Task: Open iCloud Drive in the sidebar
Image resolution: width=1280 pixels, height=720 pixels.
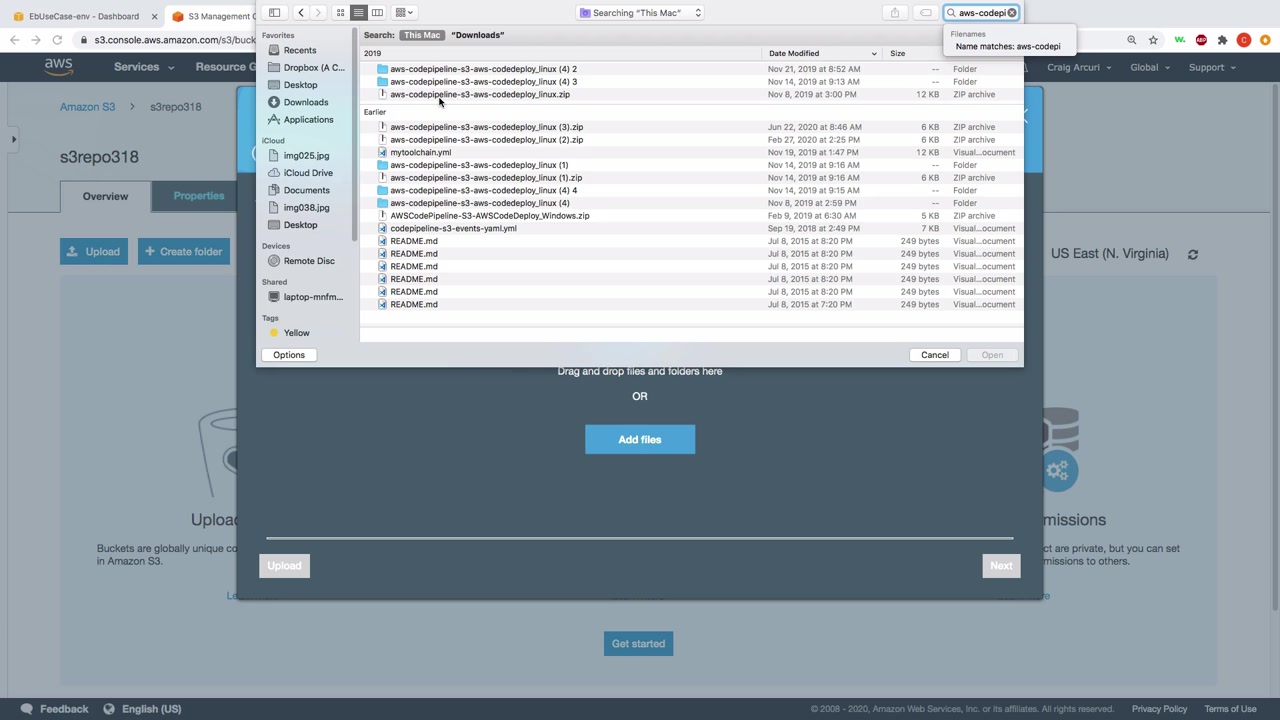Action: [308, 173]
